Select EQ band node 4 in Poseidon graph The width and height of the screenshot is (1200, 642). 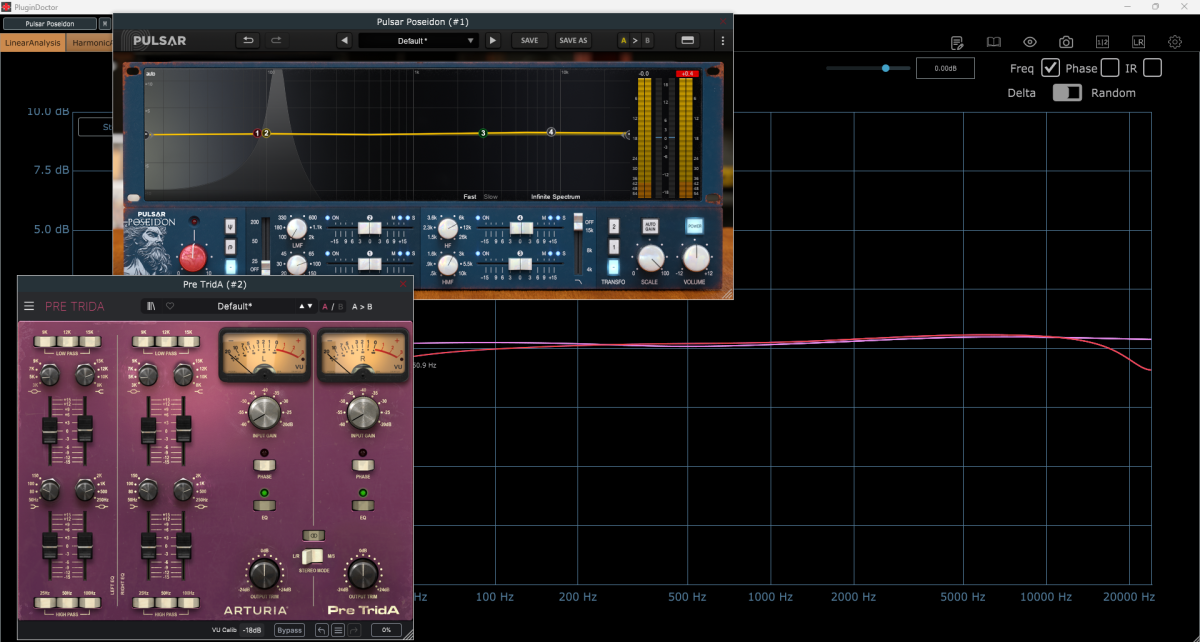tap(551, 132)
